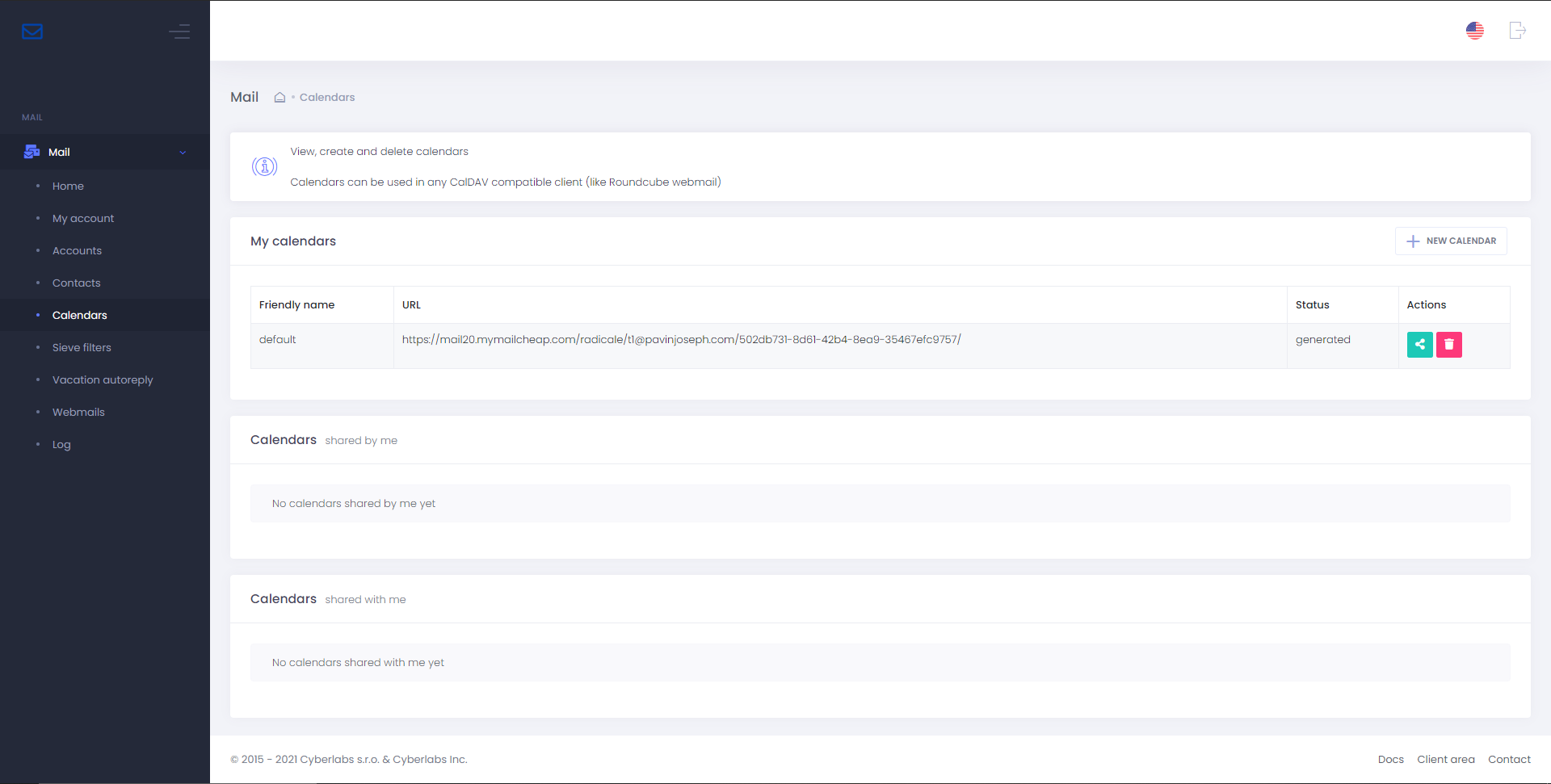Click the default calendar URL
This screenshot has width=1551, height=784.
pos(681,340)
